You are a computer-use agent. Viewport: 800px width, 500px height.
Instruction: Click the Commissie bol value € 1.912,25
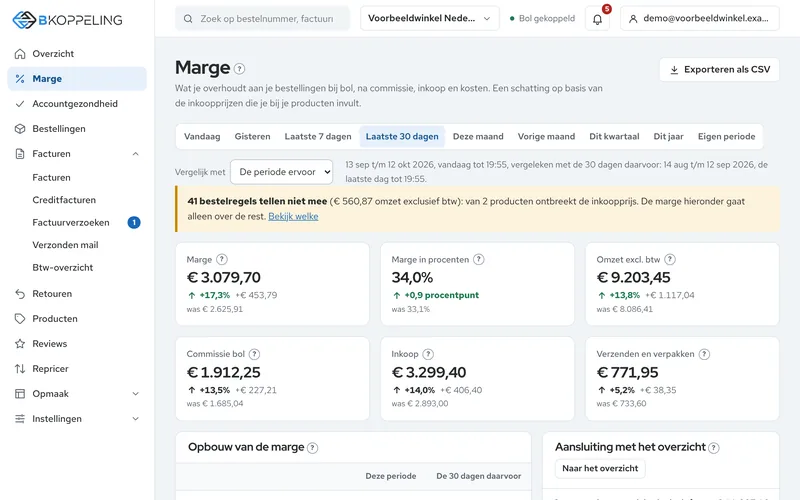click(x=223, y=372)
